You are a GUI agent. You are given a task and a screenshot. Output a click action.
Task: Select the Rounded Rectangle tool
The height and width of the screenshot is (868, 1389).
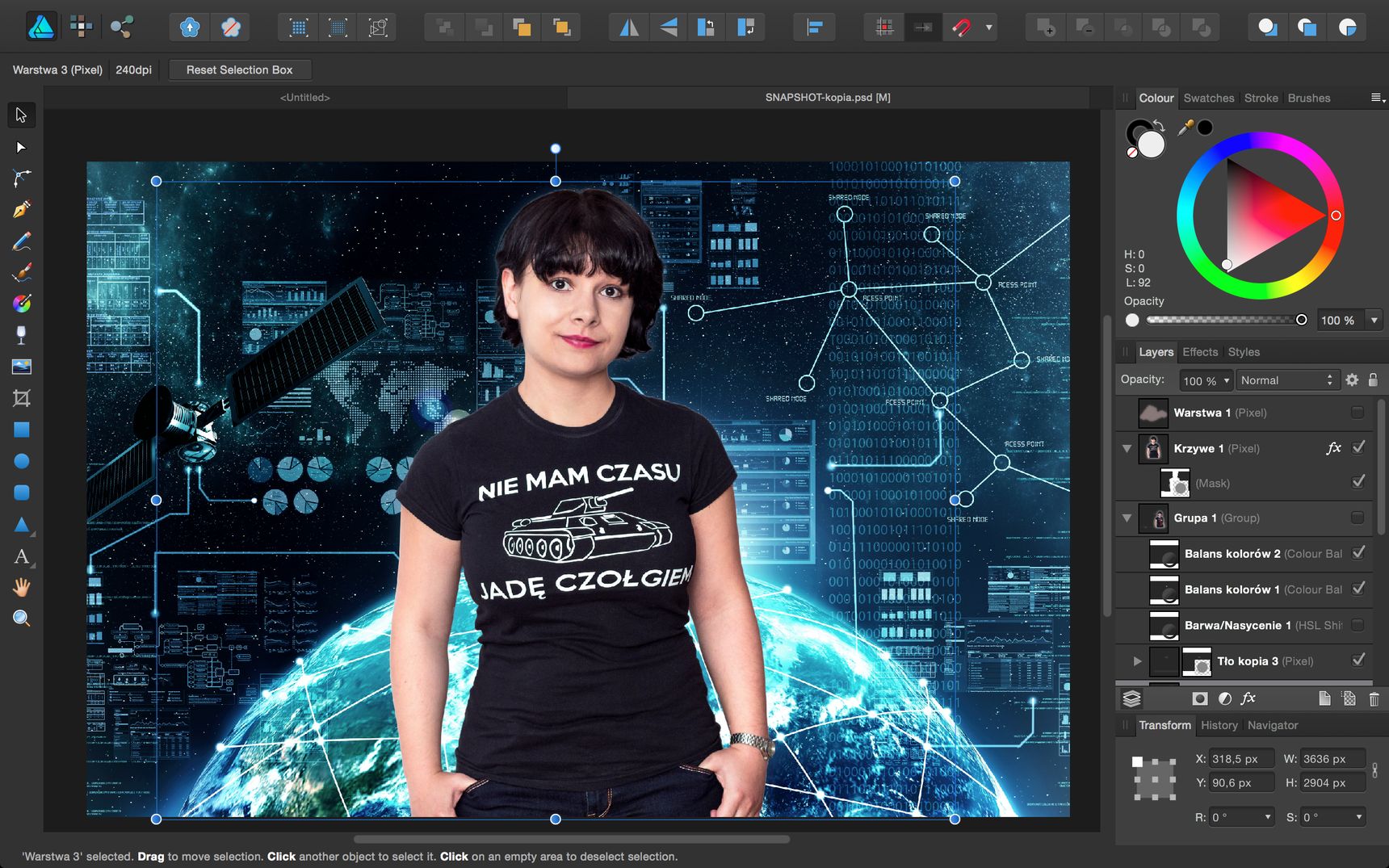[21, 493]
